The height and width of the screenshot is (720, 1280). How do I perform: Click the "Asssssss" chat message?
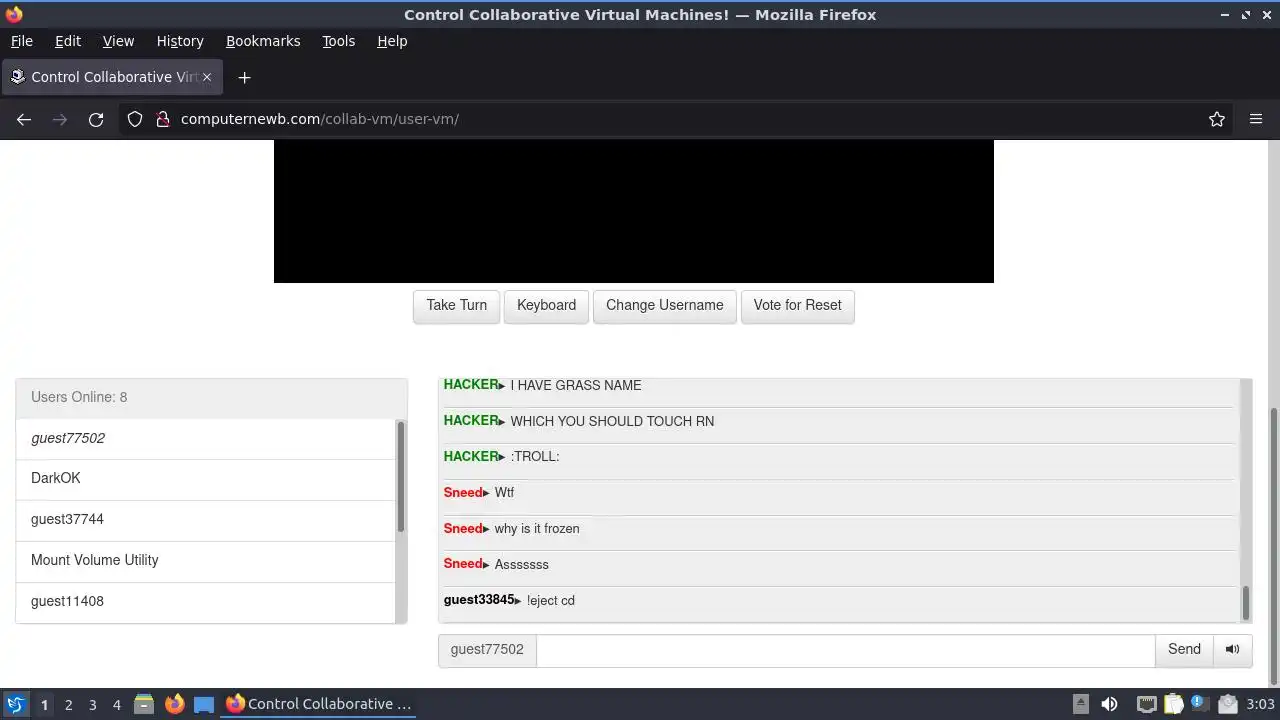tap(521, 565)
